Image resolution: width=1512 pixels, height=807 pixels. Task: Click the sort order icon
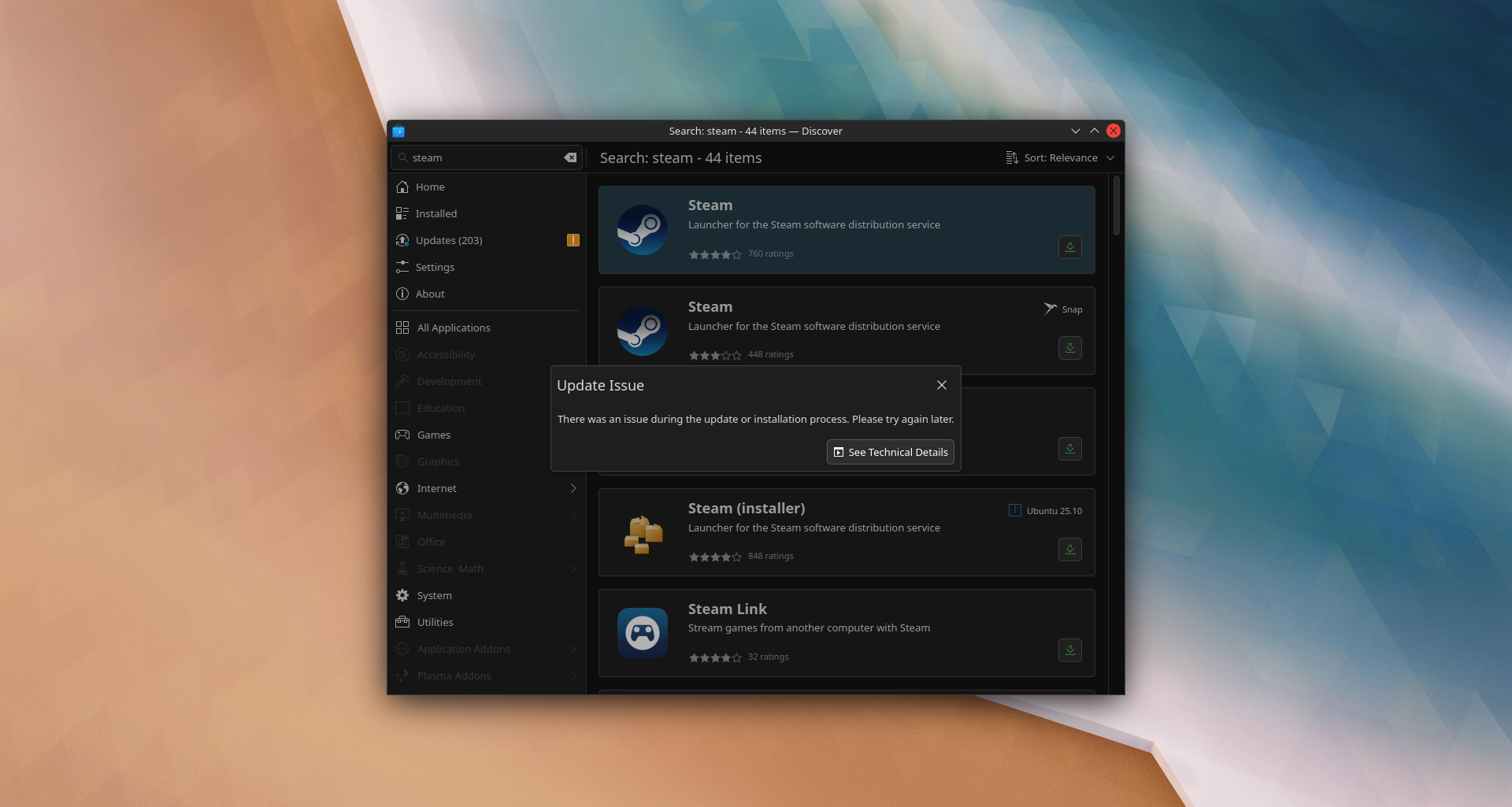click(x=1012, y=157)
